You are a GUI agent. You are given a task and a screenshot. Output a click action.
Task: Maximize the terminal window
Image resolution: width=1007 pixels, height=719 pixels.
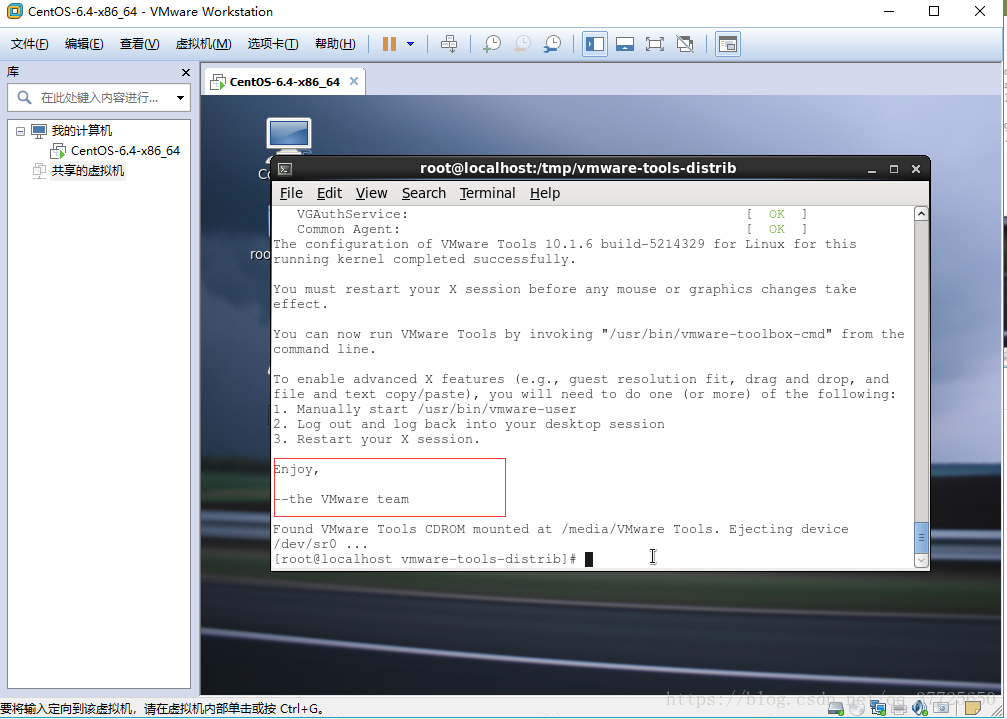coord(893,169)
